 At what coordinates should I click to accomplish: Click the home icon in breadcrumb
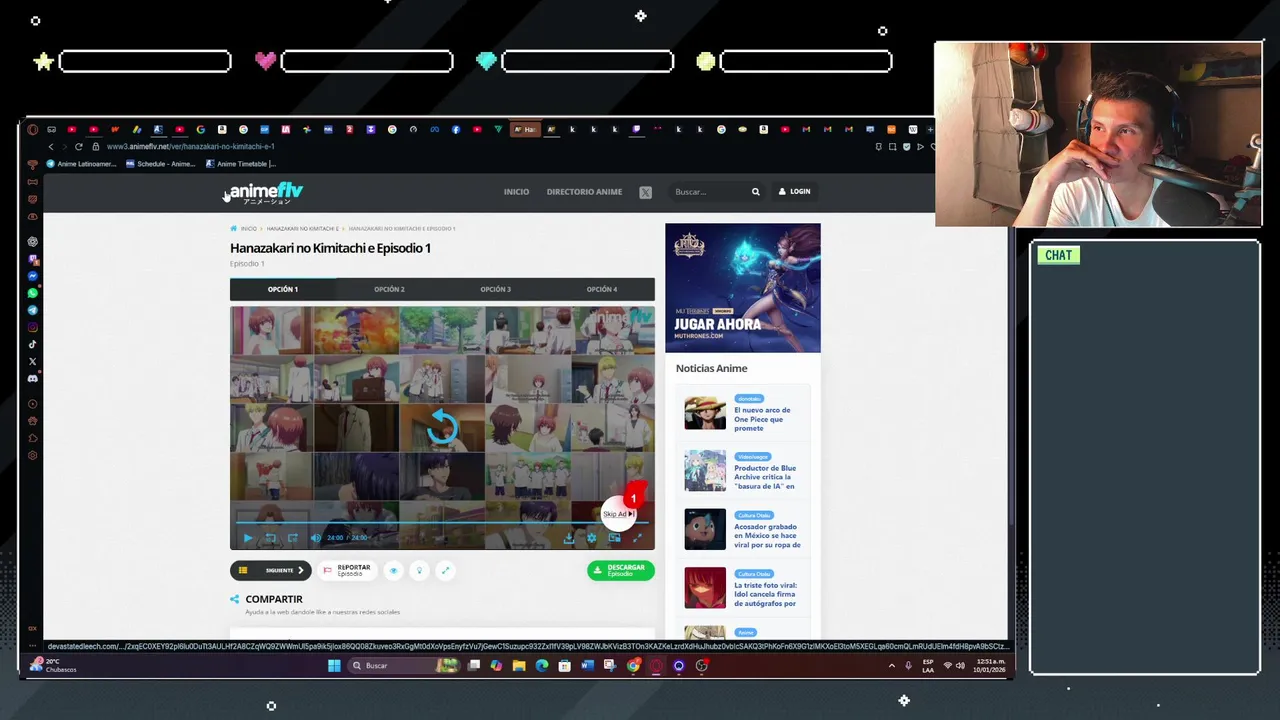(234, 228)
